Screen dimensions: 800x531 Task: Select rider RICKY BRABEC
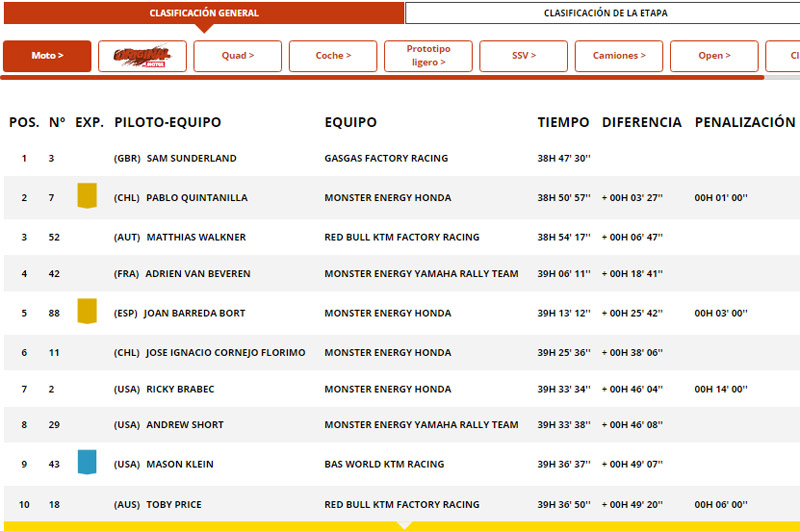[x=180, y=389]
